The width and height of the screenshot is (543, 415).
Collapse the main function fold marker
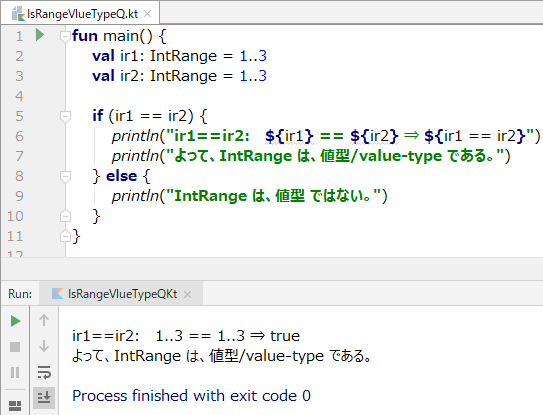[65, 36]
